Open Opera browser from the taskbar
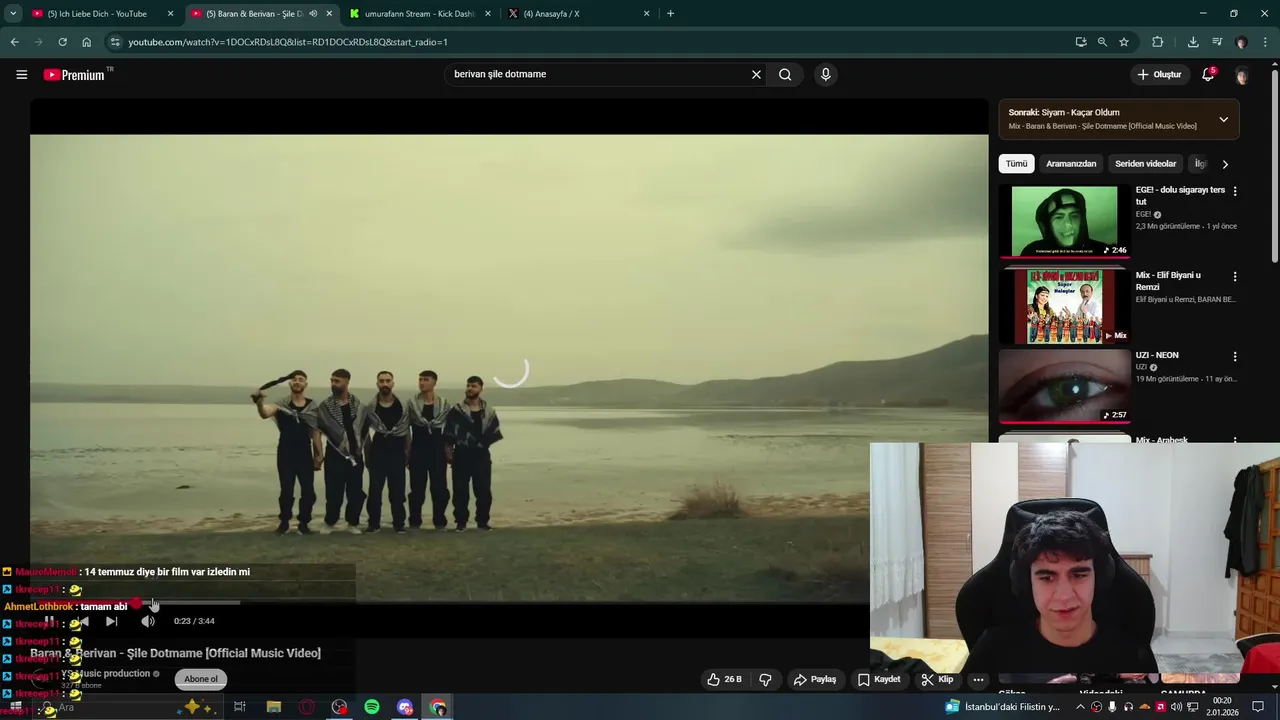 pos(307,707)
